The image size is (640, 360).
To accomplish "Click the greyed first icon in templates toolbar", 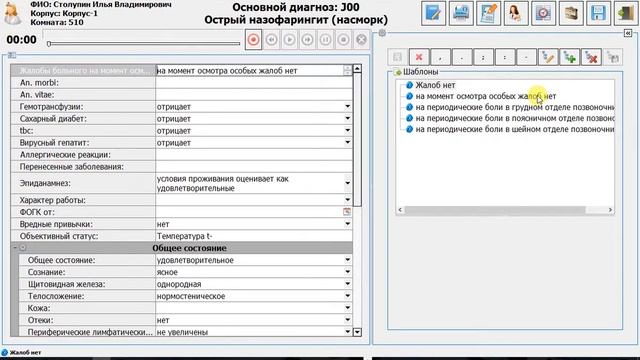I will pyautogui.click(x=397, y=58).
